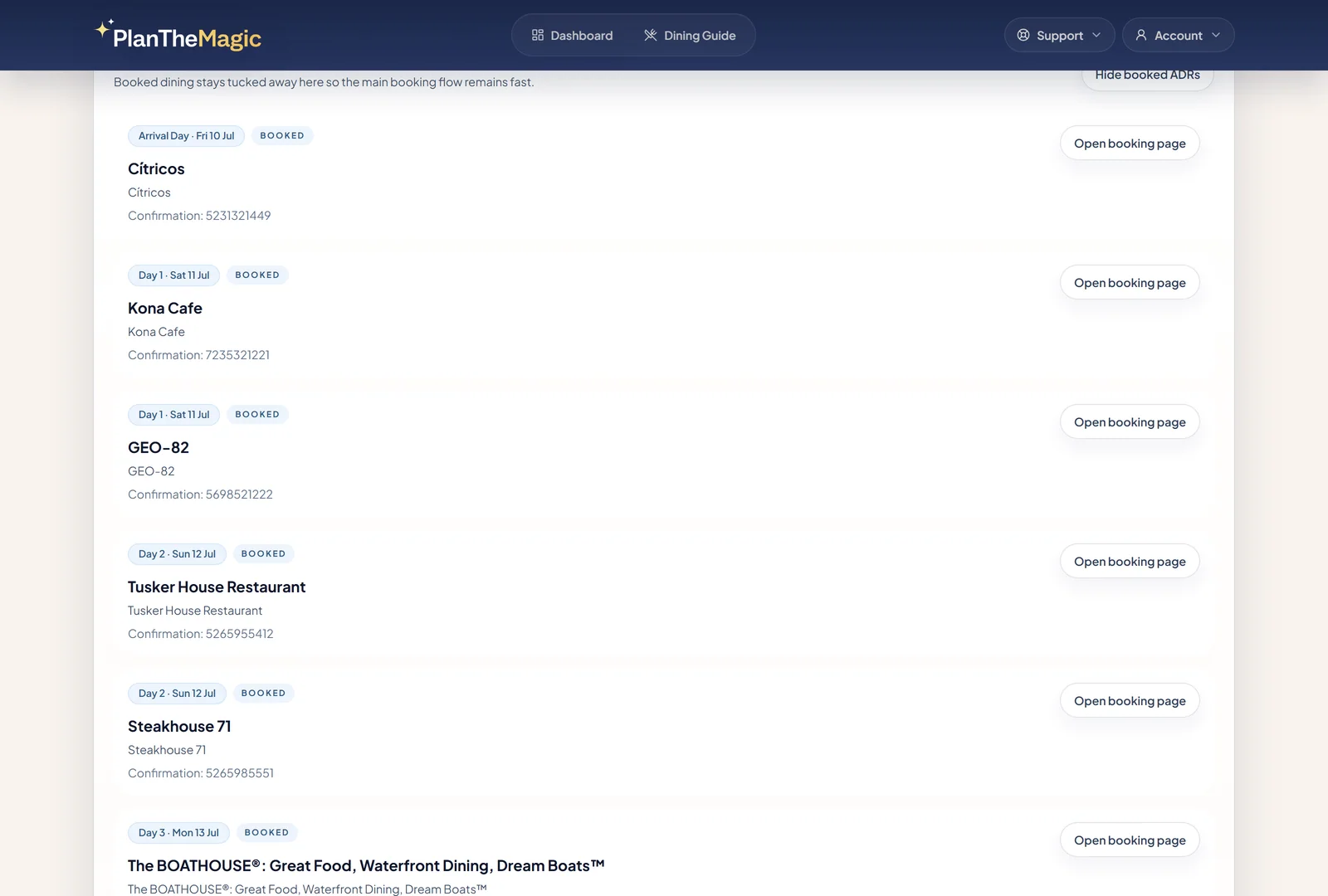Open booking page for Cítricos
Image resolution: width=1328 pixels, height=896 pixels.
[1130, 143]
